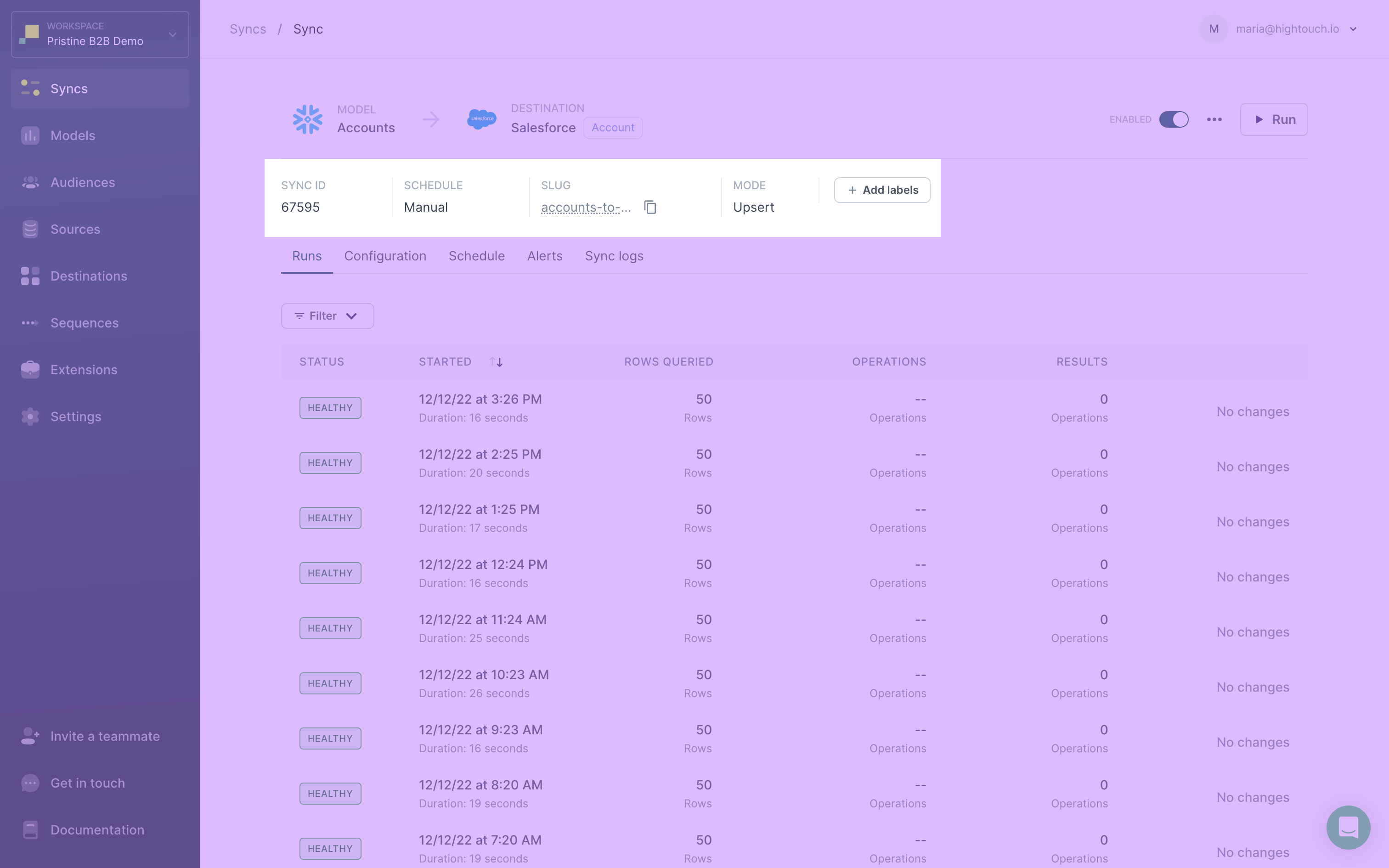Click the Audiences icon in the sidebar
The image size is (1389, 868).
pyautogui.click(x=30, y=182)
